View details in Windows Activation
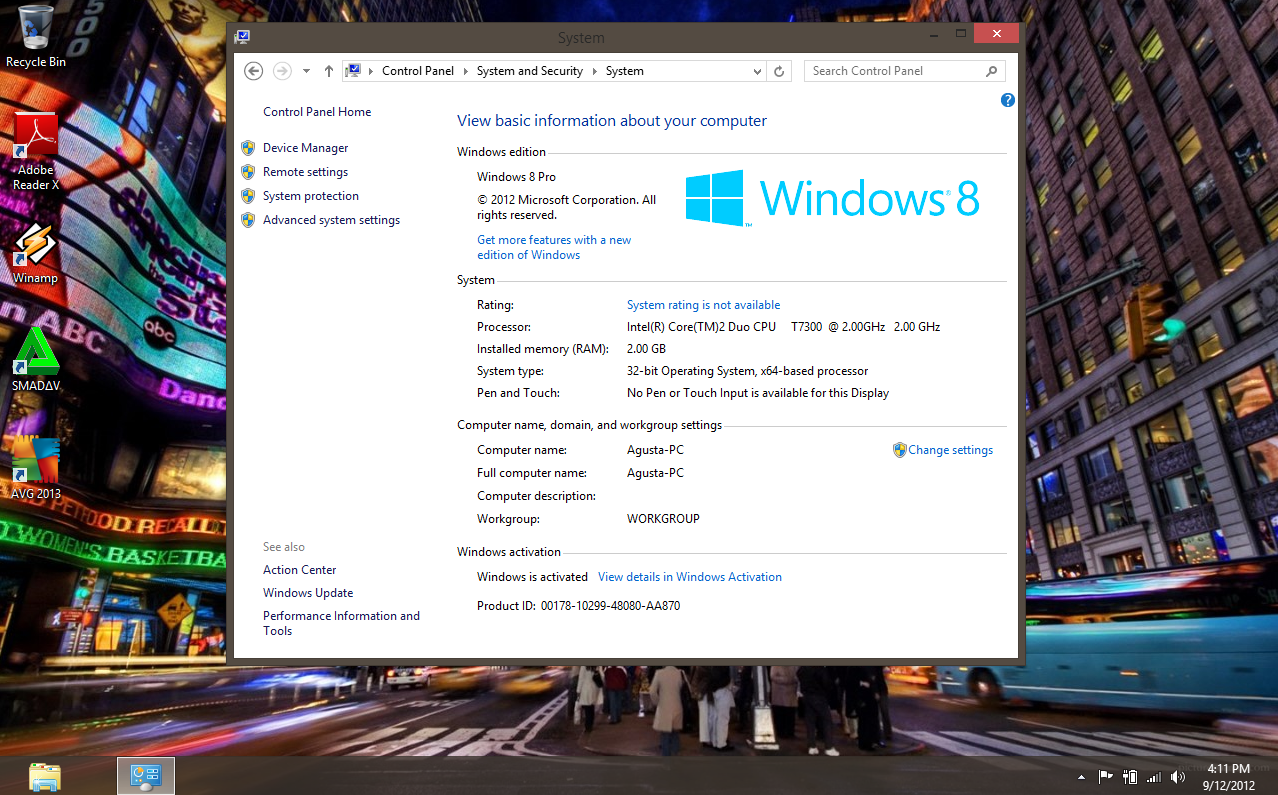Screen dimensions: 1278x795 pos(690,577)
